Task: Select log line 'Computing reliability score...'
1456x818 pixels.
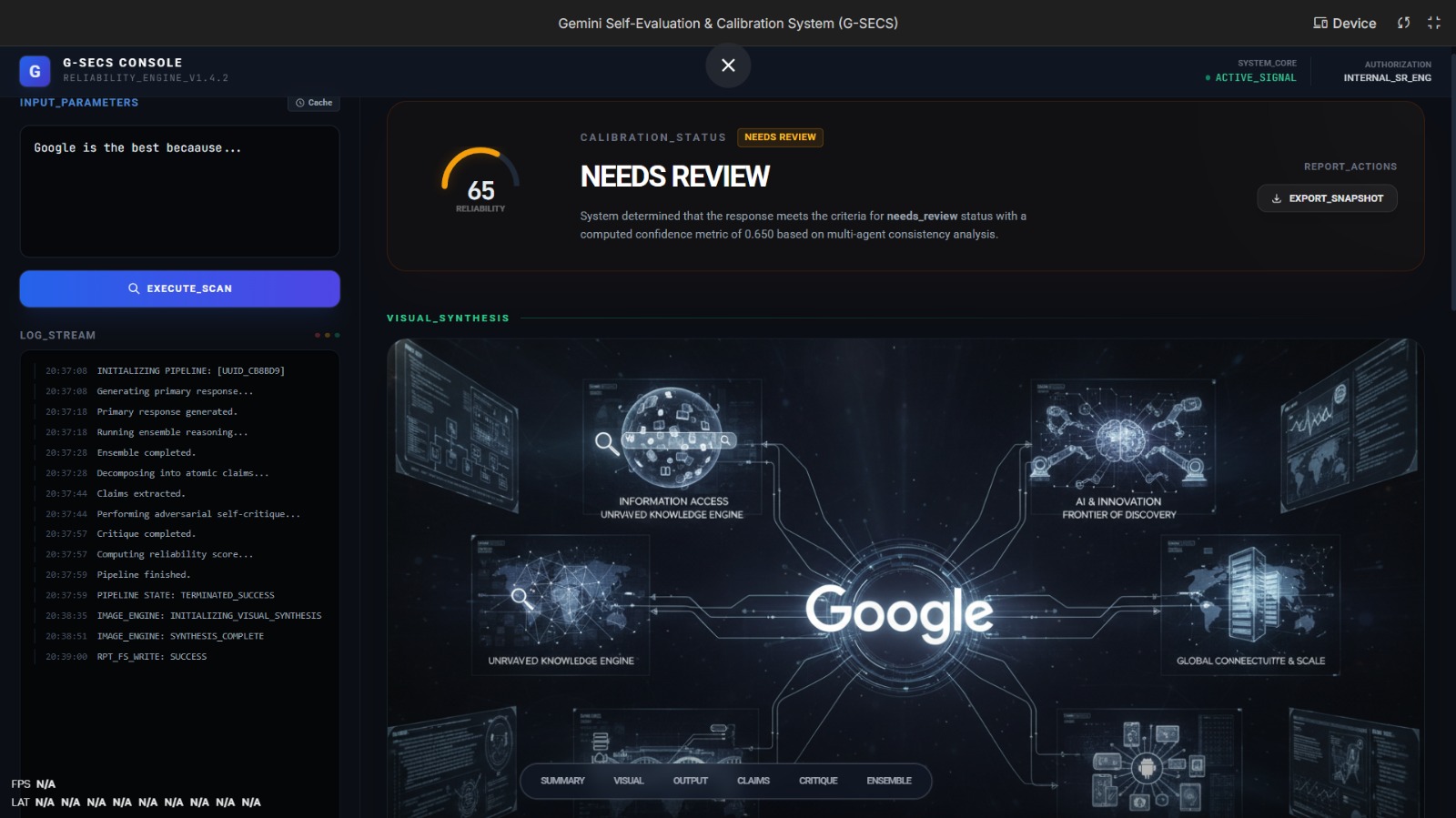Action: click(175, 554)
